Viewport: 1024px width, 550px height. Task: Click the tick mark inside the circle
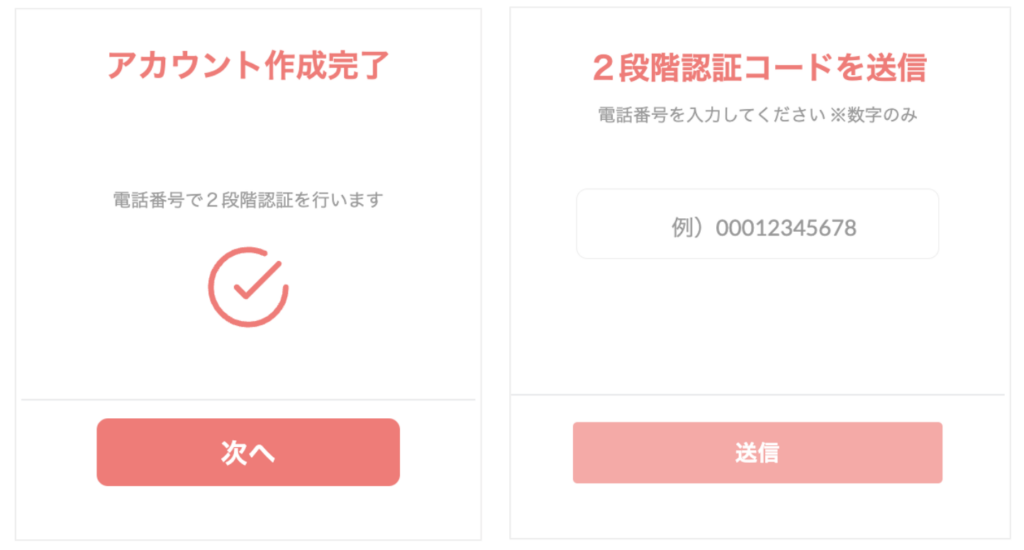click(258, 280)
